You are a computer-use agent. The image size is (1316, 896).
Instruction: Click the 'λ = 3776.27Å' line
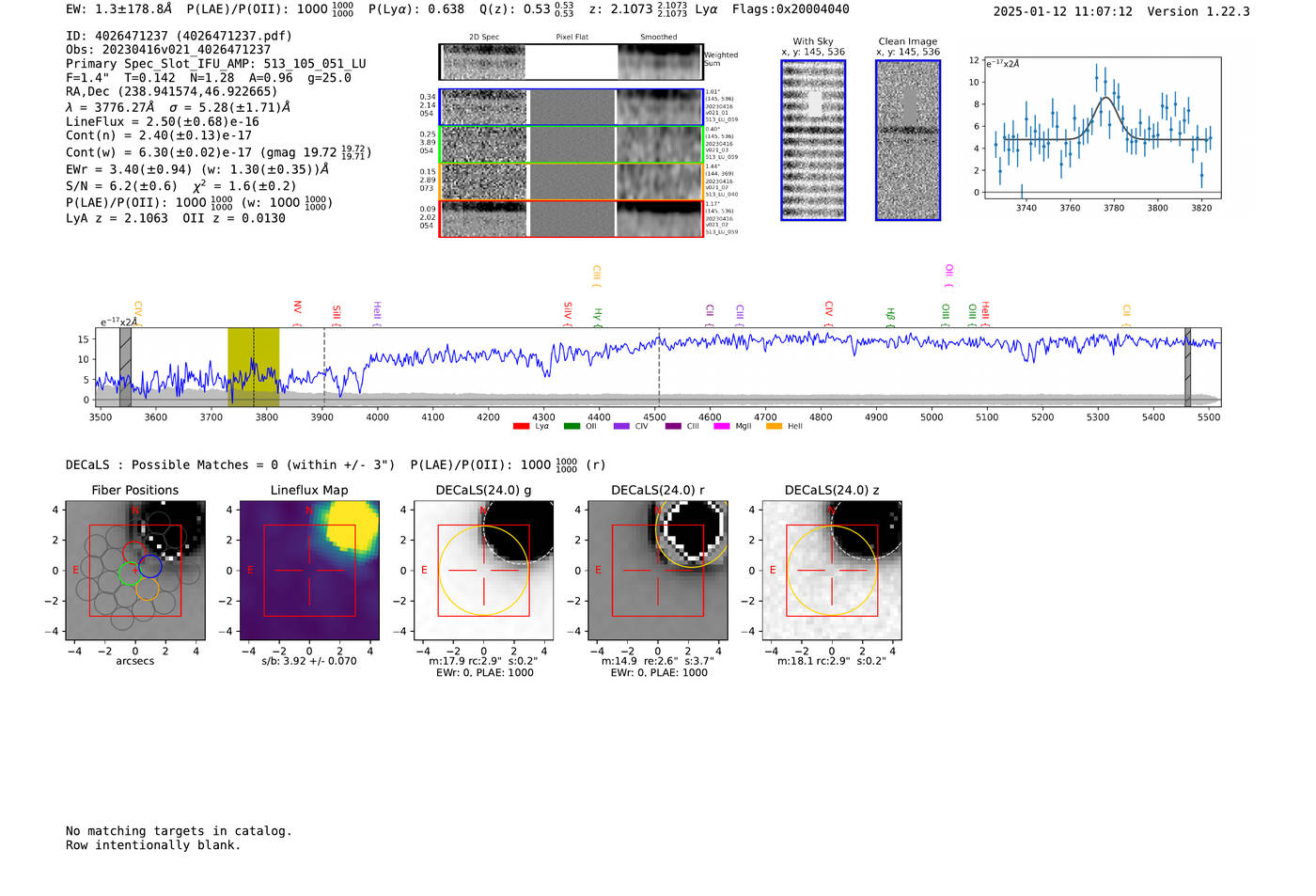pos(179,107)
